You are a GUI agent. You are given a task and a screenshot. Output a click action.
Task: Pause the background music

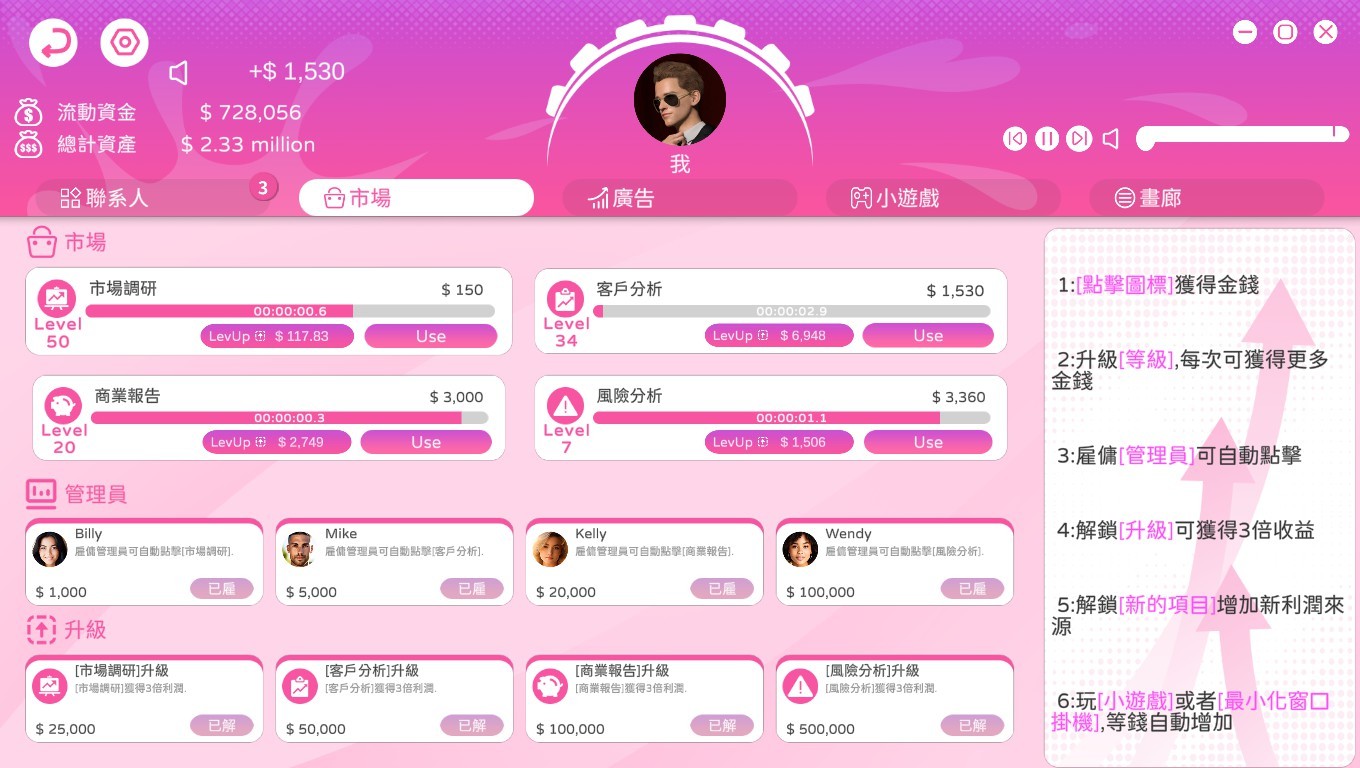(1047, 139)
